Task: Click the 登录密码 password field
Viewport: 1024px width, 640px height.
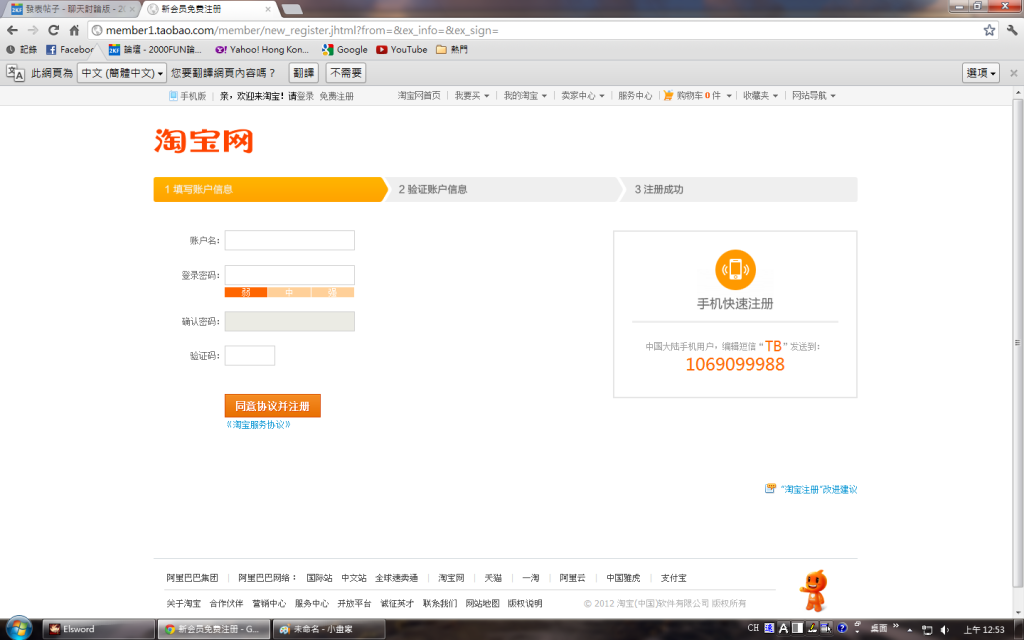Action: pos(289,275)
